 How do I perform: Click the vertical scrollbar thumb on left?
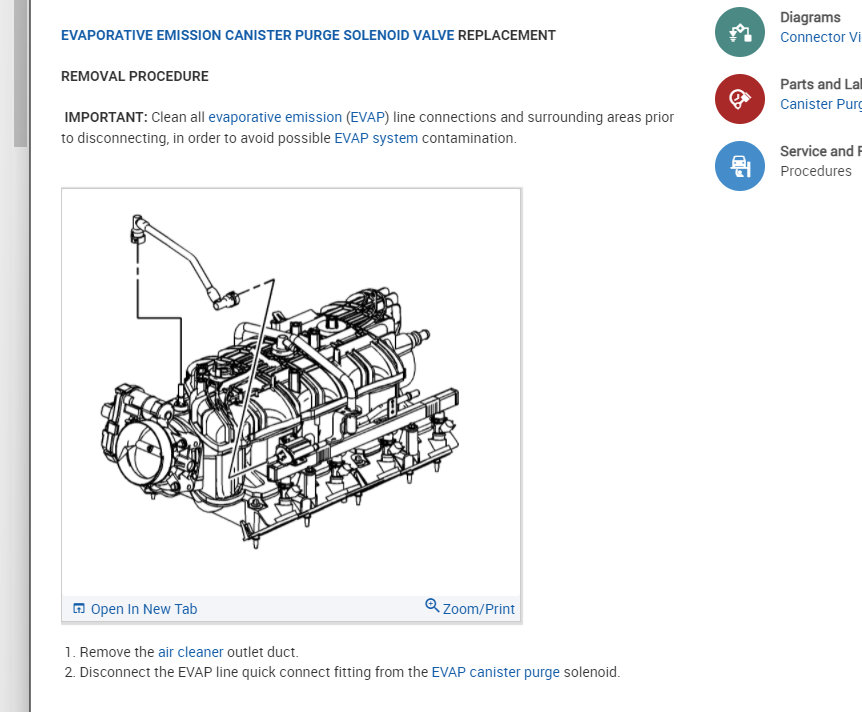20,74
